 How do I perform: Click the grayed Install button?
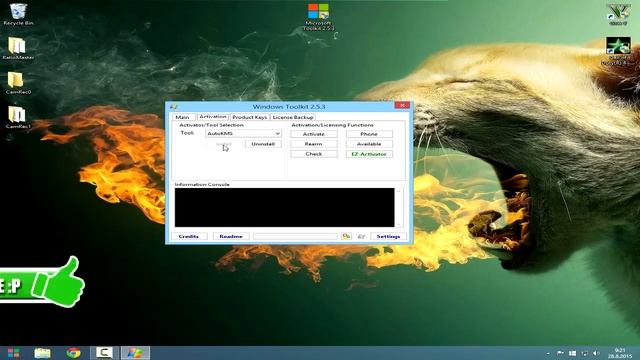tap(224, 144)
